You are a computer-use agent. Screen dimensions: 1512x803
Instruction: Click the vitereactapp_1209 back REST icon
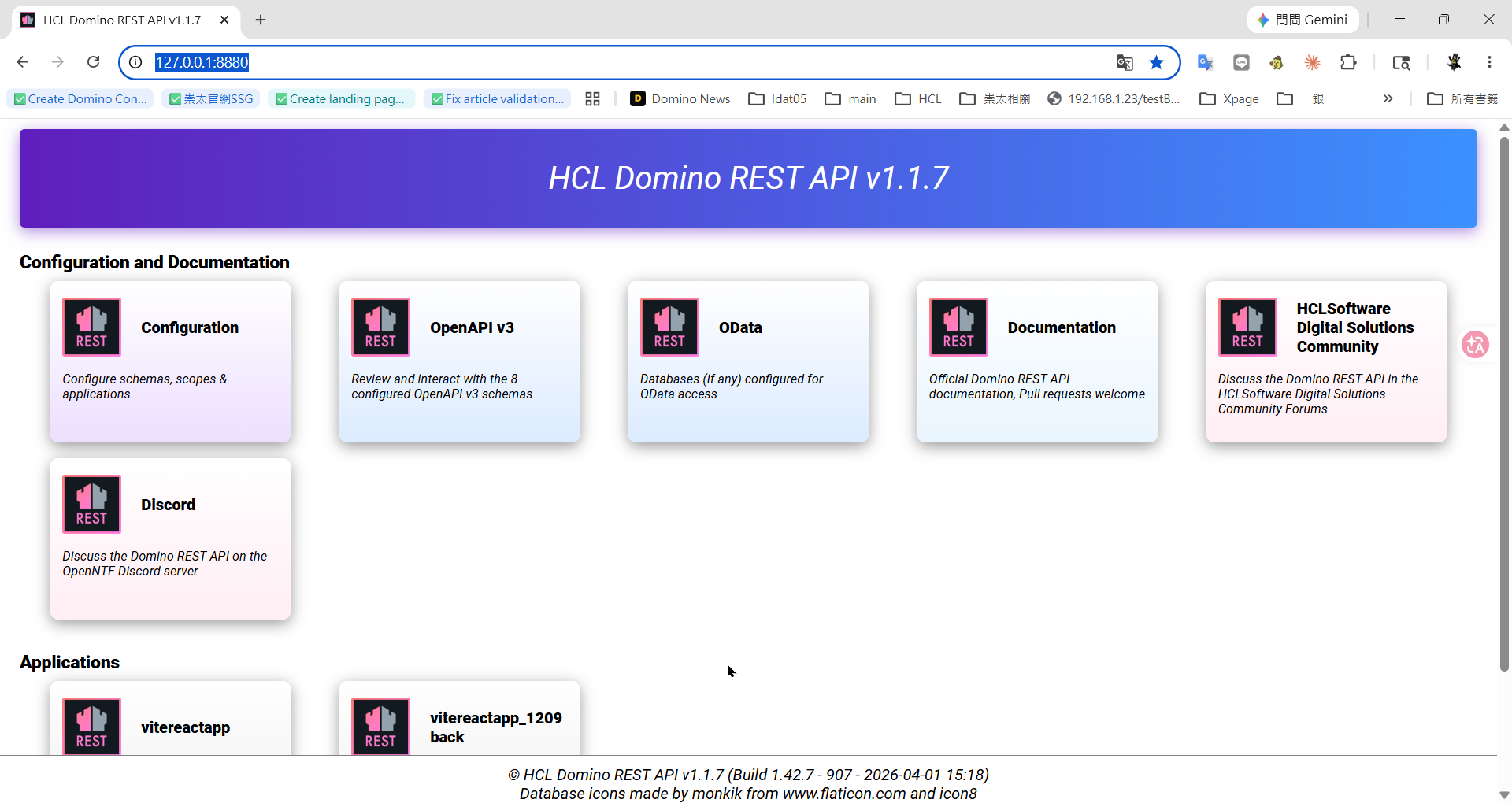[380, 726]
